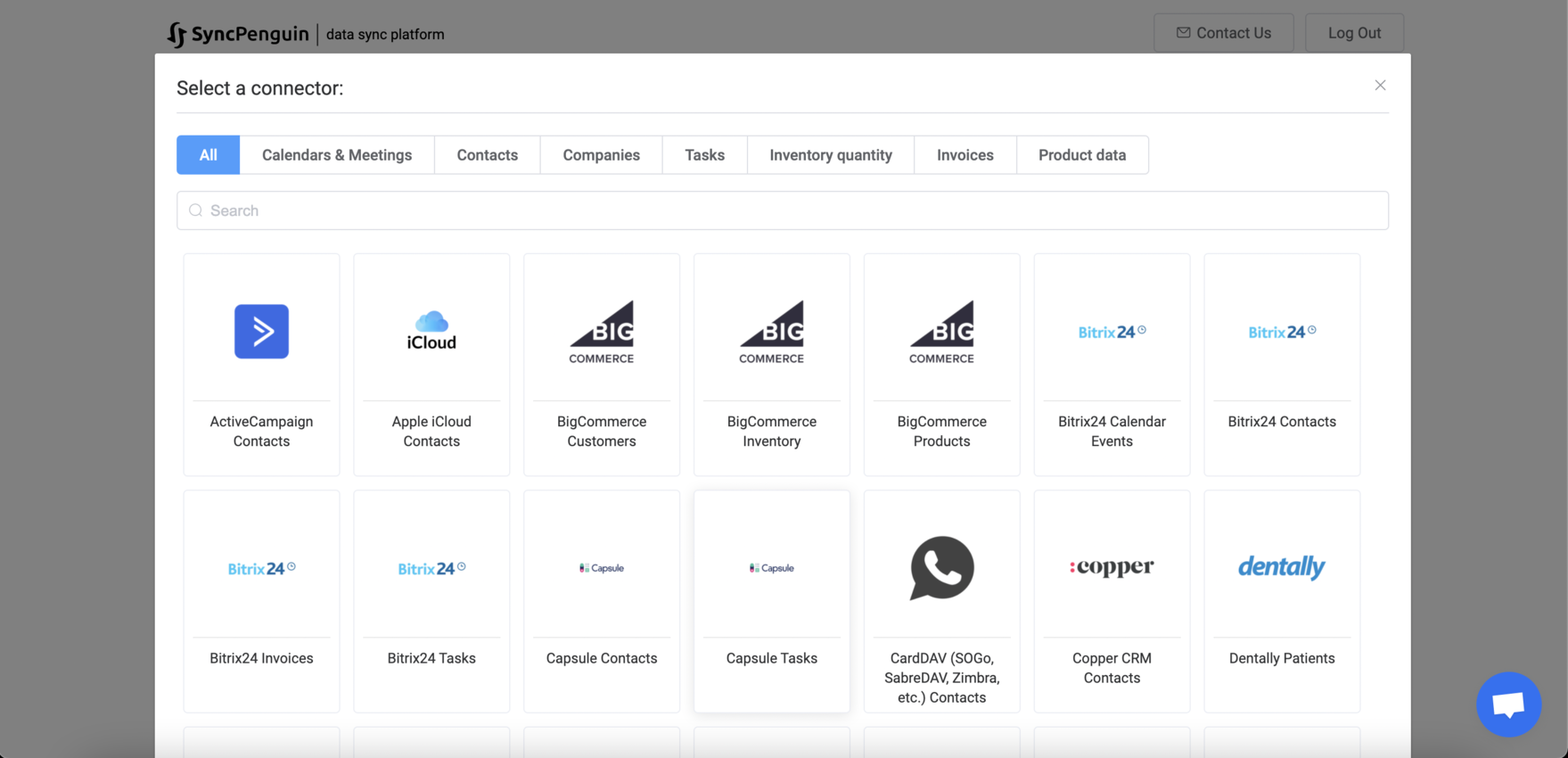Focus the connector Search field
This screenshot has width=1568, height=758.
click(783, 210)
